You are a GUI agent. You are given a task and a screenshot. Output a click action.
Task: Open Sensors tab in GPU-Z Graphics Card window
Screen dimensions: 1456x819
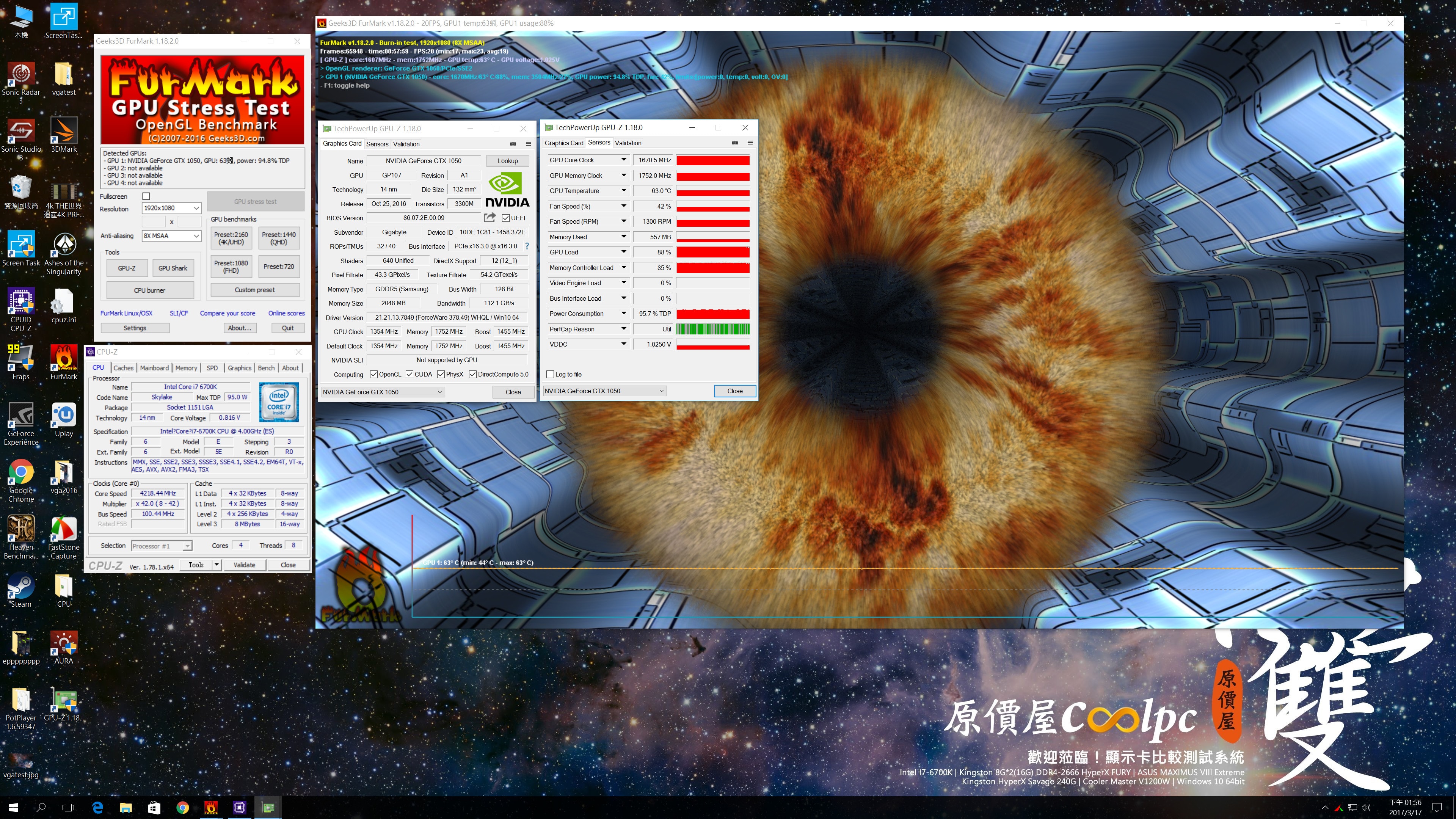[x=377, y=144]
